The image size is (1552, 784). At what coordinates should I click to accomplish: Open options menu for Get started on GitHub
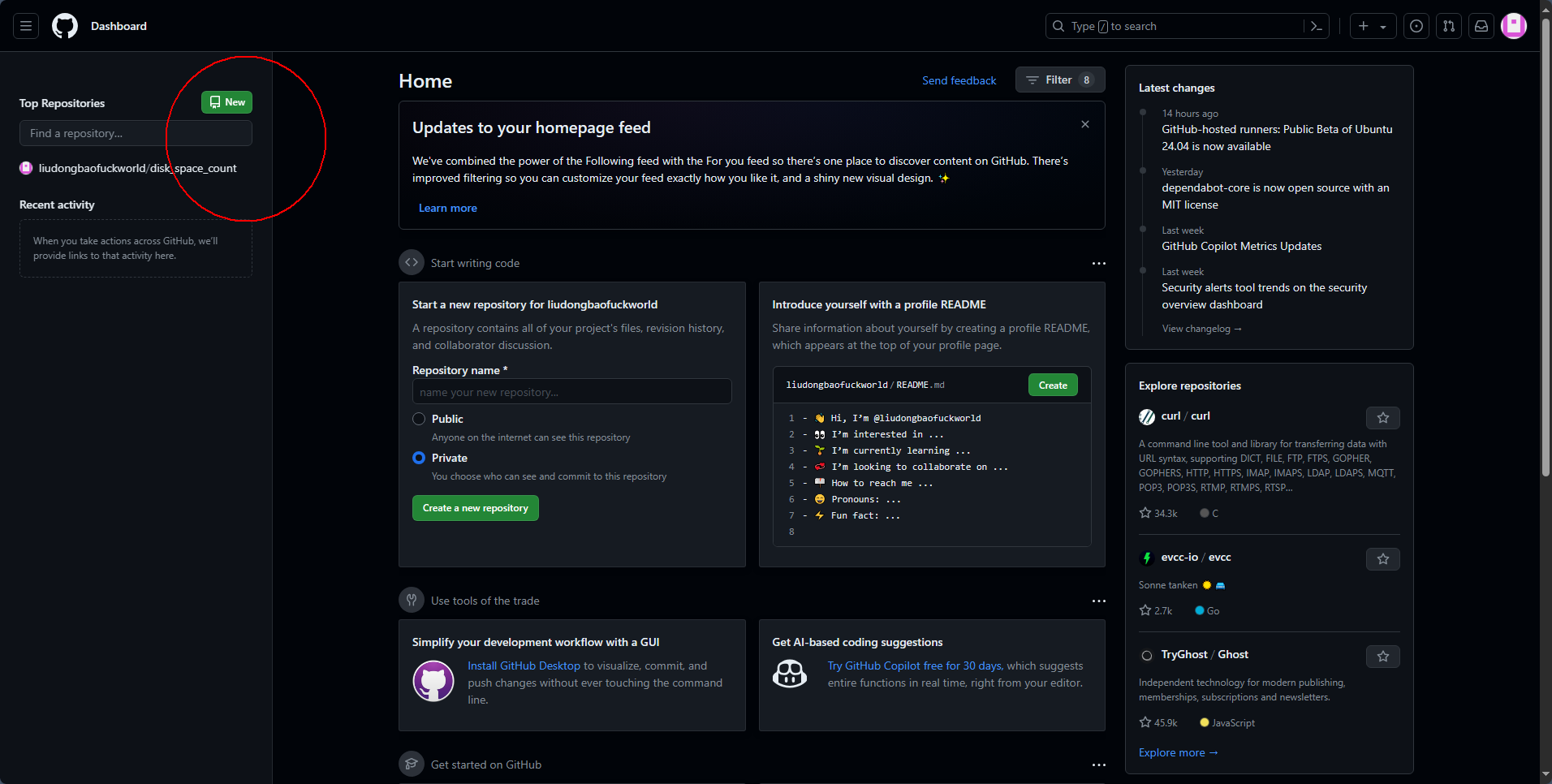1099,765
